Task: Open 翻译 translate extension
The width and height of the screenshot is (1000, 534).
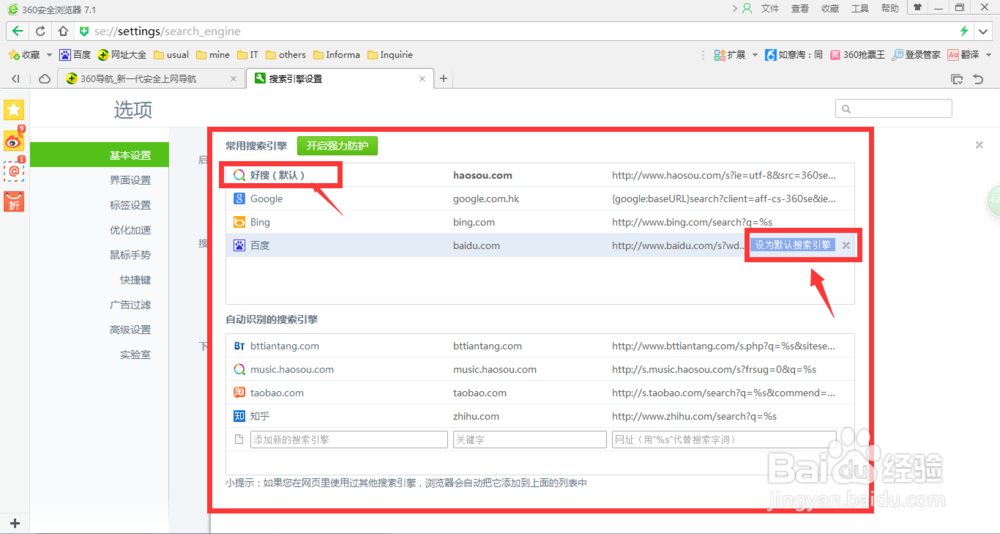Action: pyautogui.click(x=963, y=55)
